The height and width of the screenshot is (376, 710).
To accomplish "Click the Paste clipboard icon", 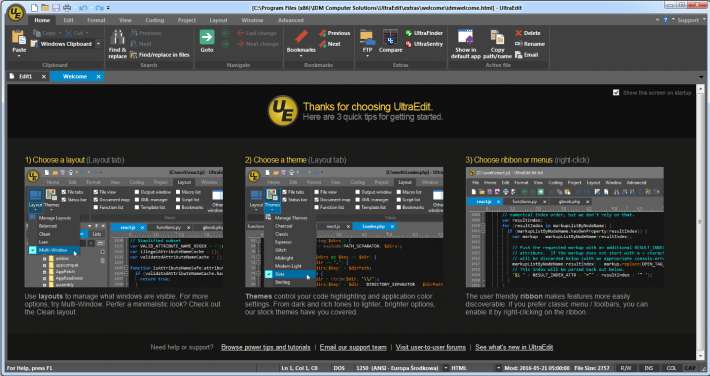I will (19, 40).
